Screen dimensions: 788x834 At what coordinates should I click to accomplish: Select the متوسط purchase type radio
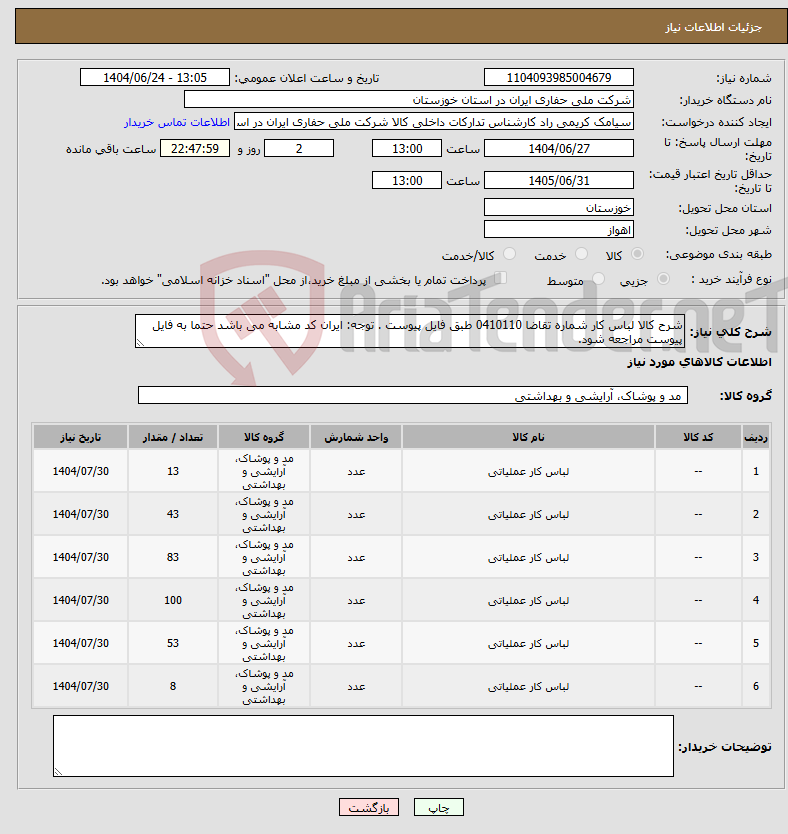coord(598,279)
